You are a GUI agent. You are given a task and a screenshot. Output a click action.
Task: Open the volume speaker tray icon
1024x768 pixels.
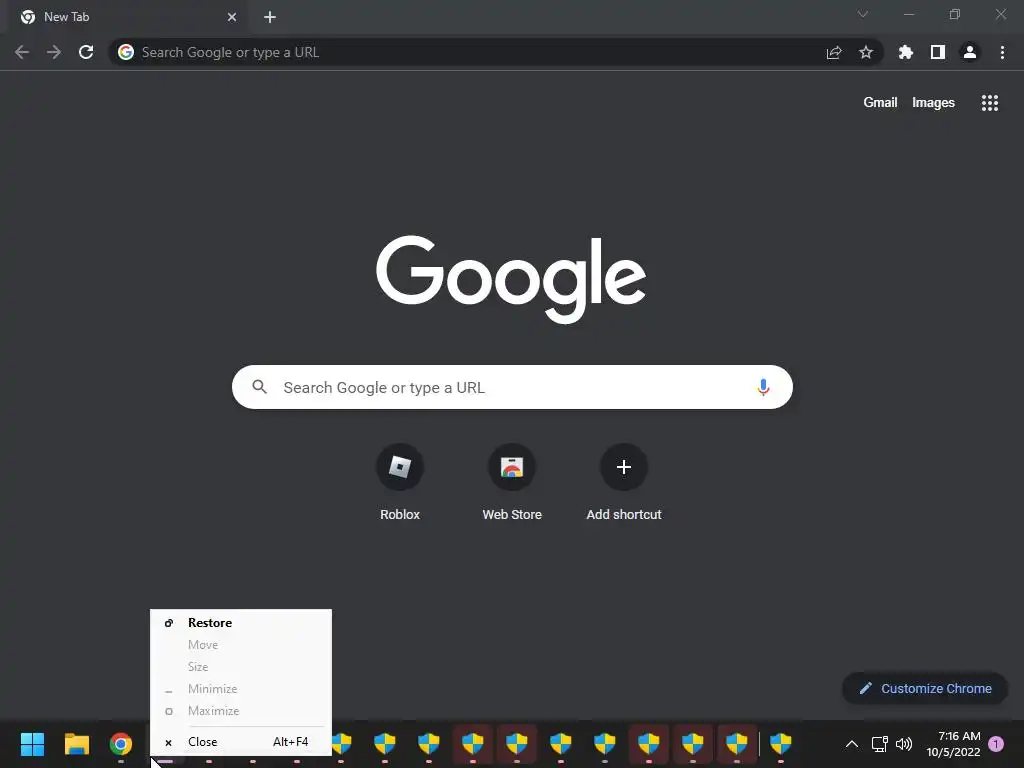pyautogui.click(x=904, y=744)
